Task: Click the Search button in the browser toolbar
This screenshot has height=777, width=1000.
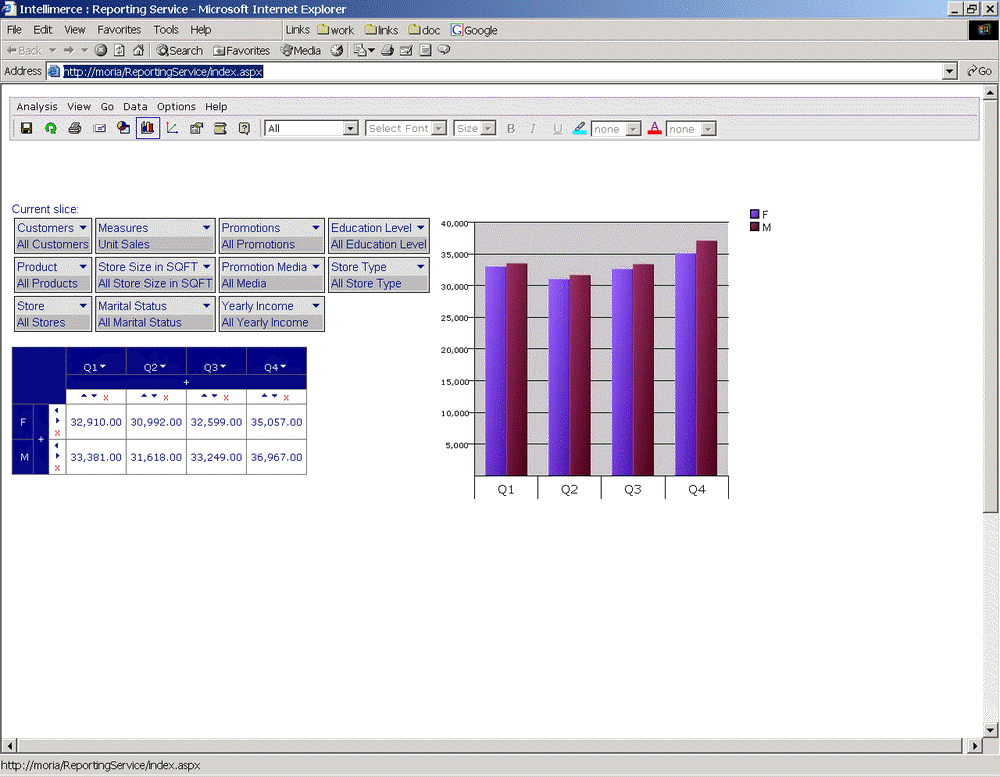Action: 180,50
